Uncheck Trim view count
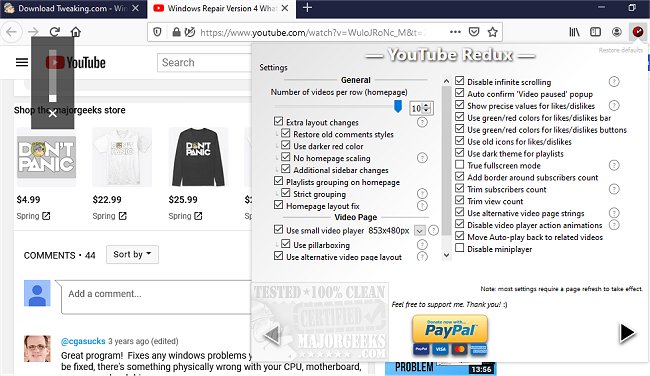The width and height of the screenshot is (650, 376). click(x=459, y=200)
